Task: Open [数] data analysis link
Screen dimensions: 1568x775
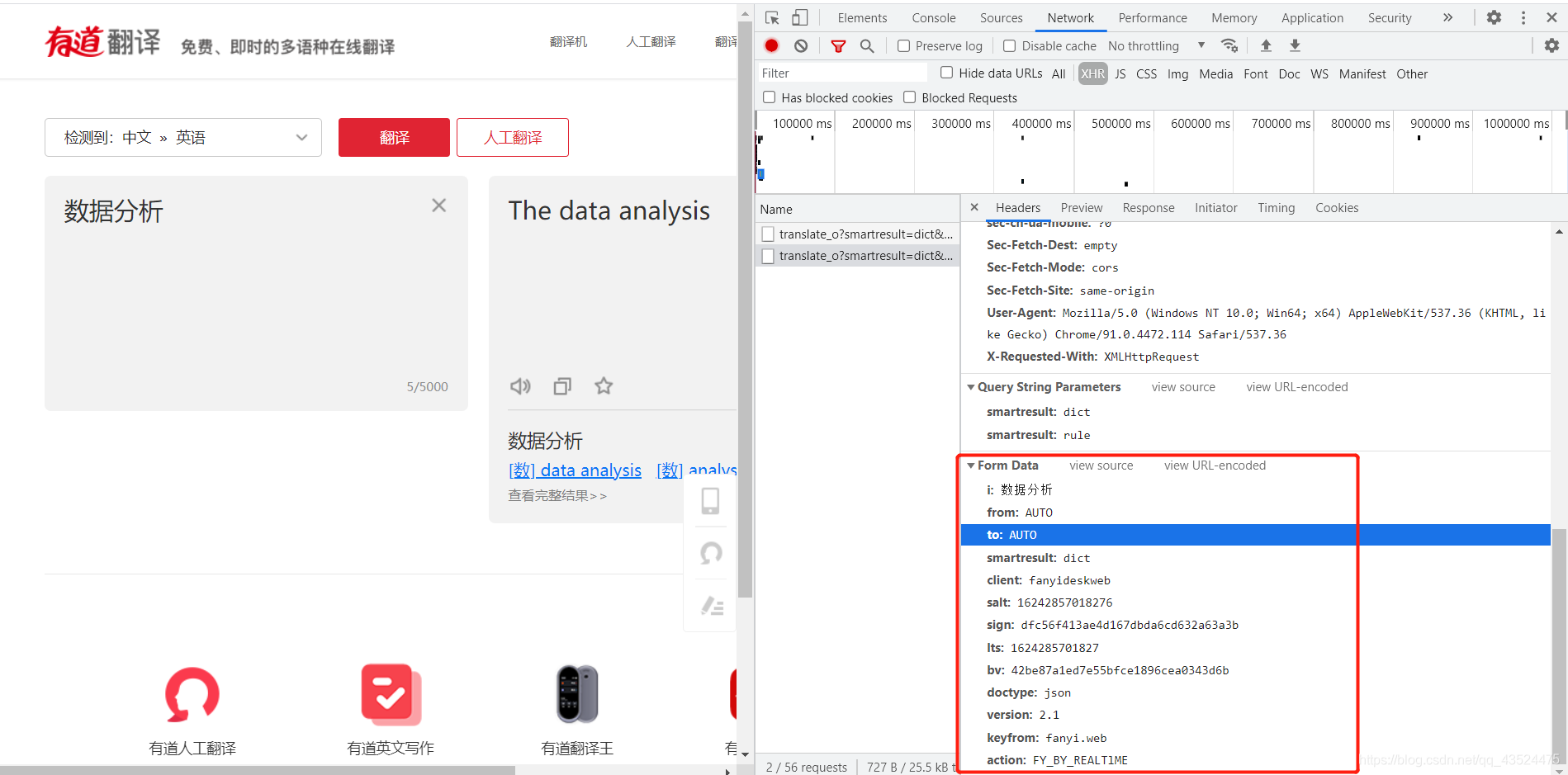Action: coord(575,470)
